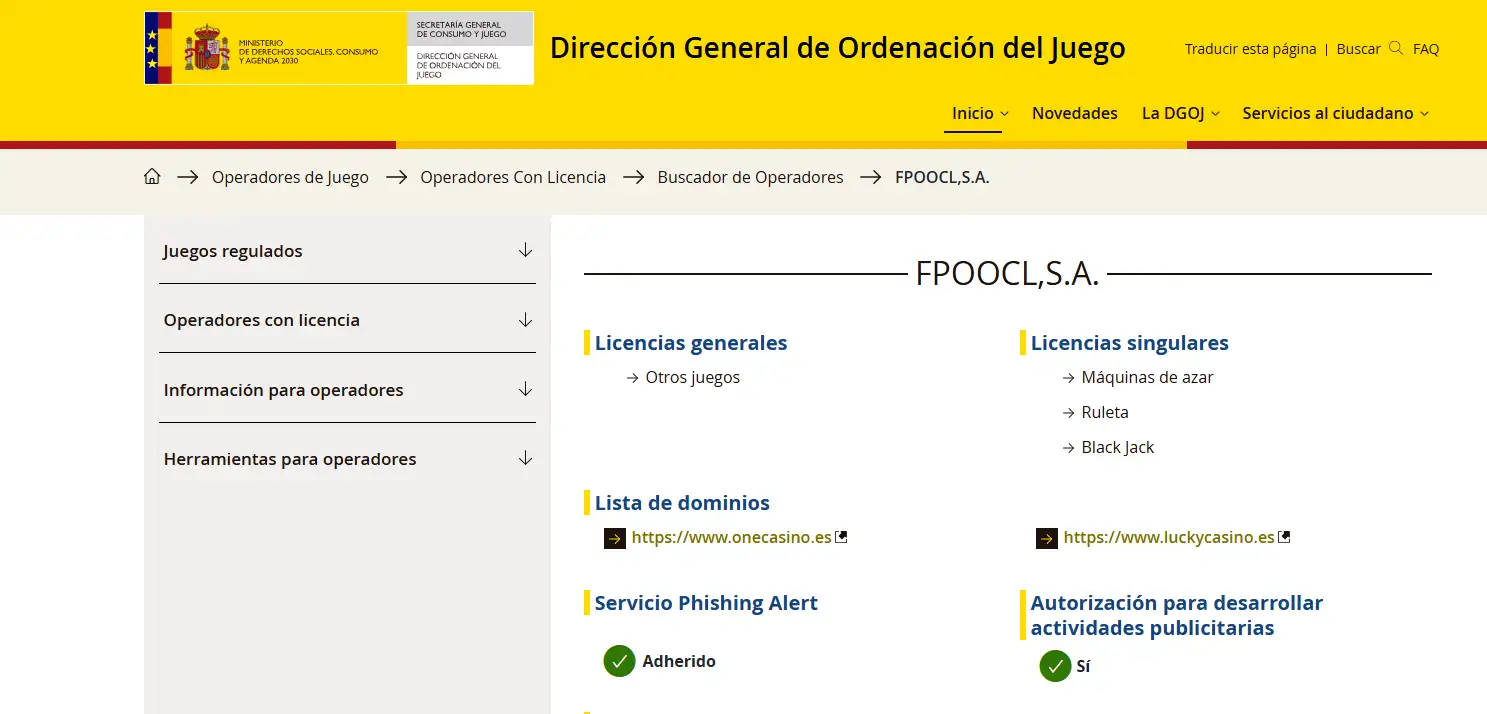Click green check icon next to Adherido
The height and width of the screenshot is (714, 1487).
pos(620,661)
